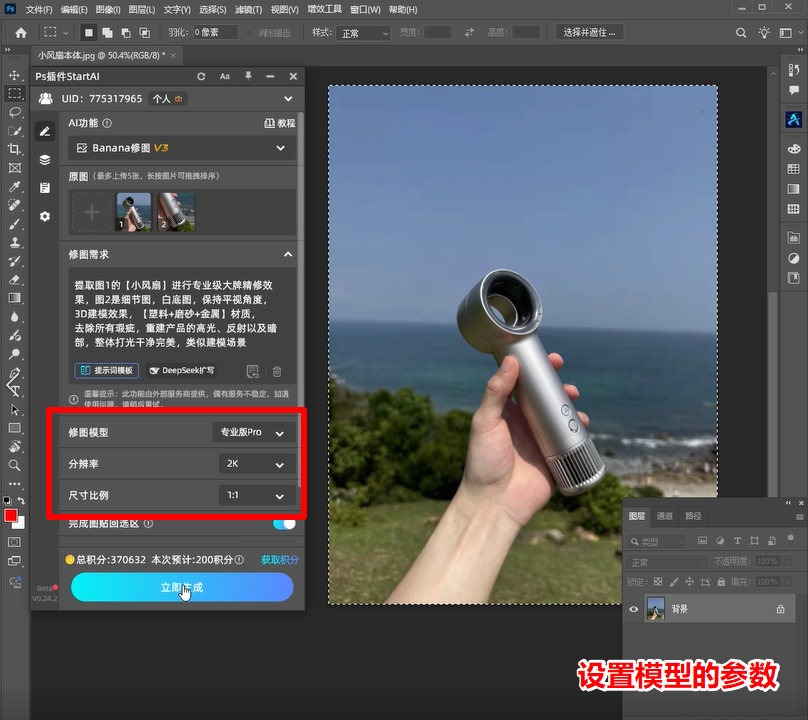Select source image thumbnail 2

pos(176,212)
